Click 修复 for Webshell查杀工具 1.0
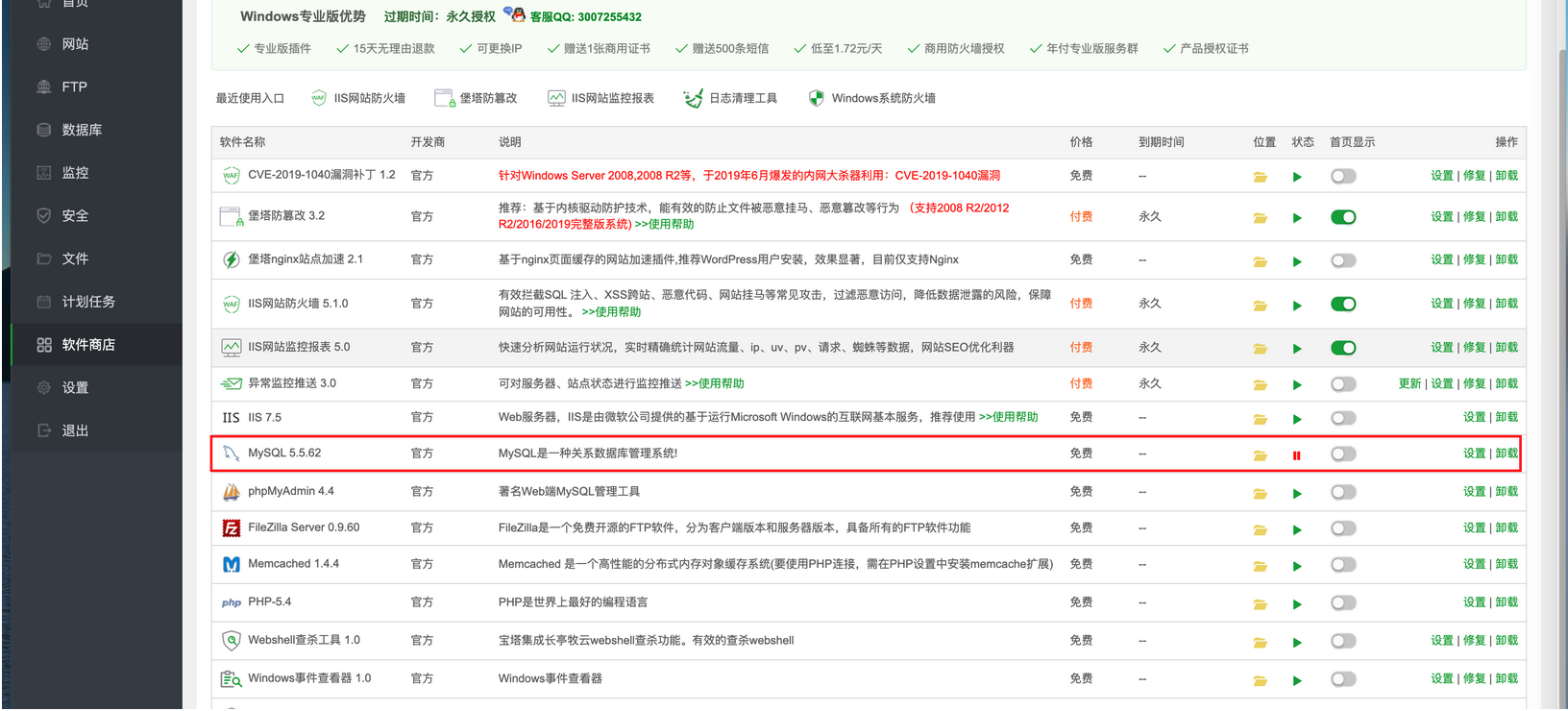 coord(1474,641)
